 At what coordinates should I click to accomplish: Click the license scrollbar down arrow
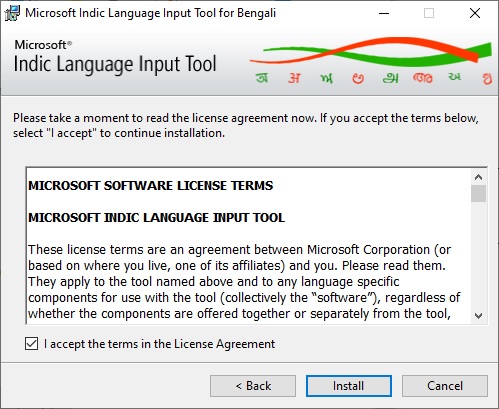[479, 316]
